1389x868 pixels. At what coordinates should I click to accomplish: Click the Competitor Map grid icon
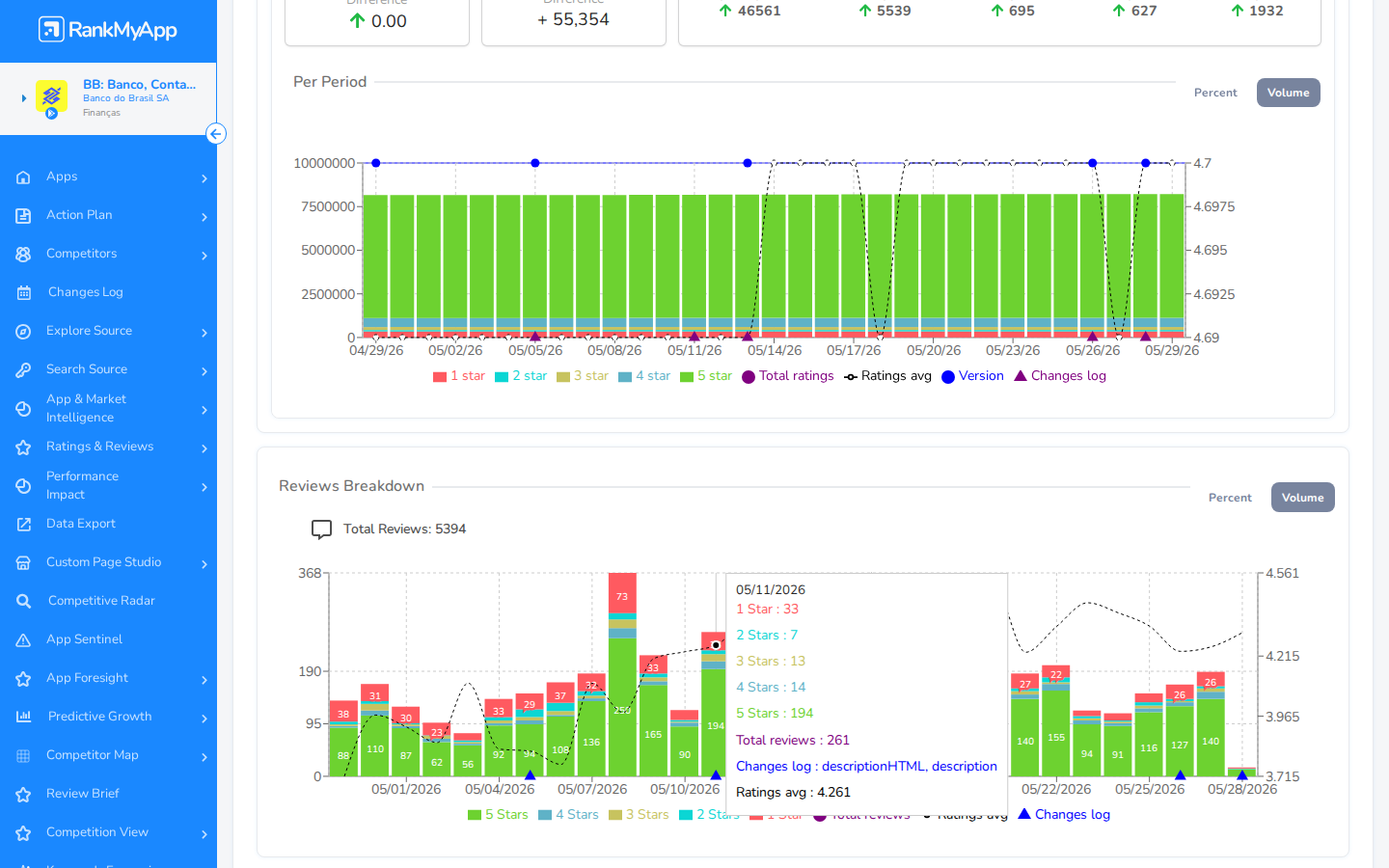click(24, 755)
